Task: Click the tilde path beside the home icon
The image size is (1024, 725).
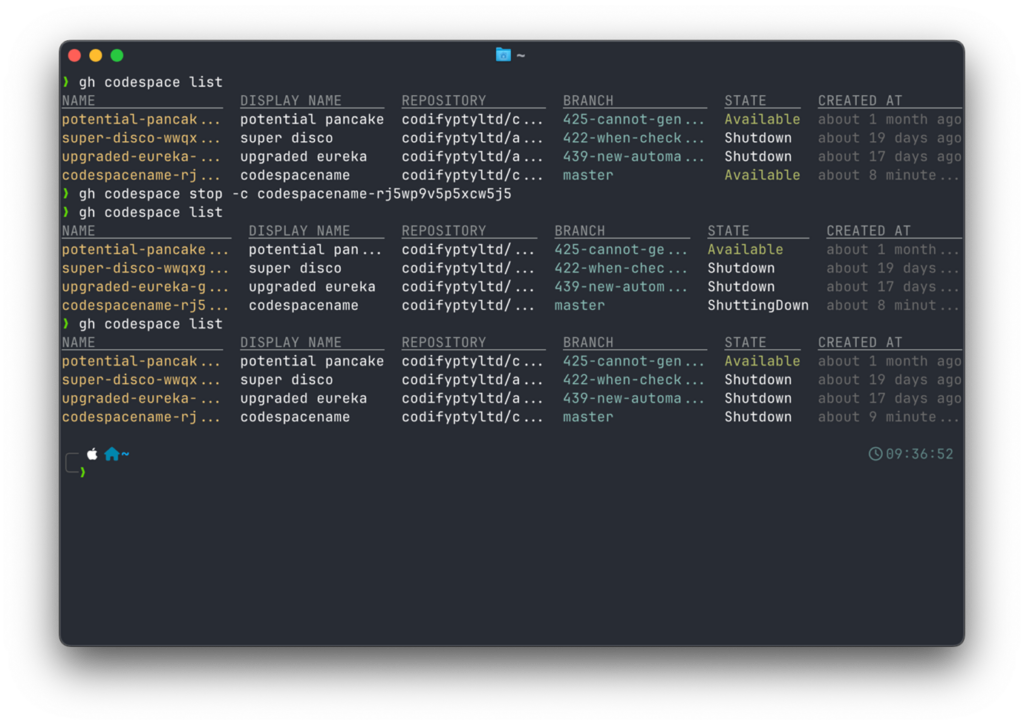Action: click(x=125, y=454)
